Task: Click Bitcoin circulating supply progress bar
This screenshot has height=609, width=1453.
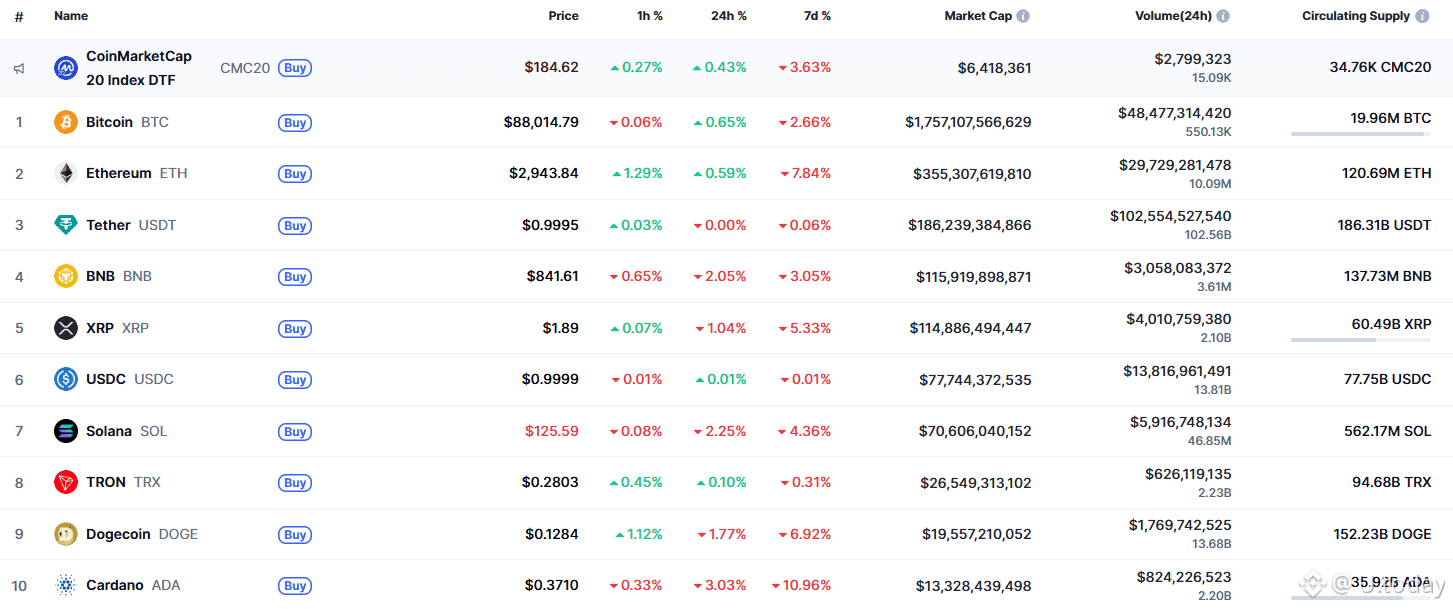Action: [x=1361, y=134]
